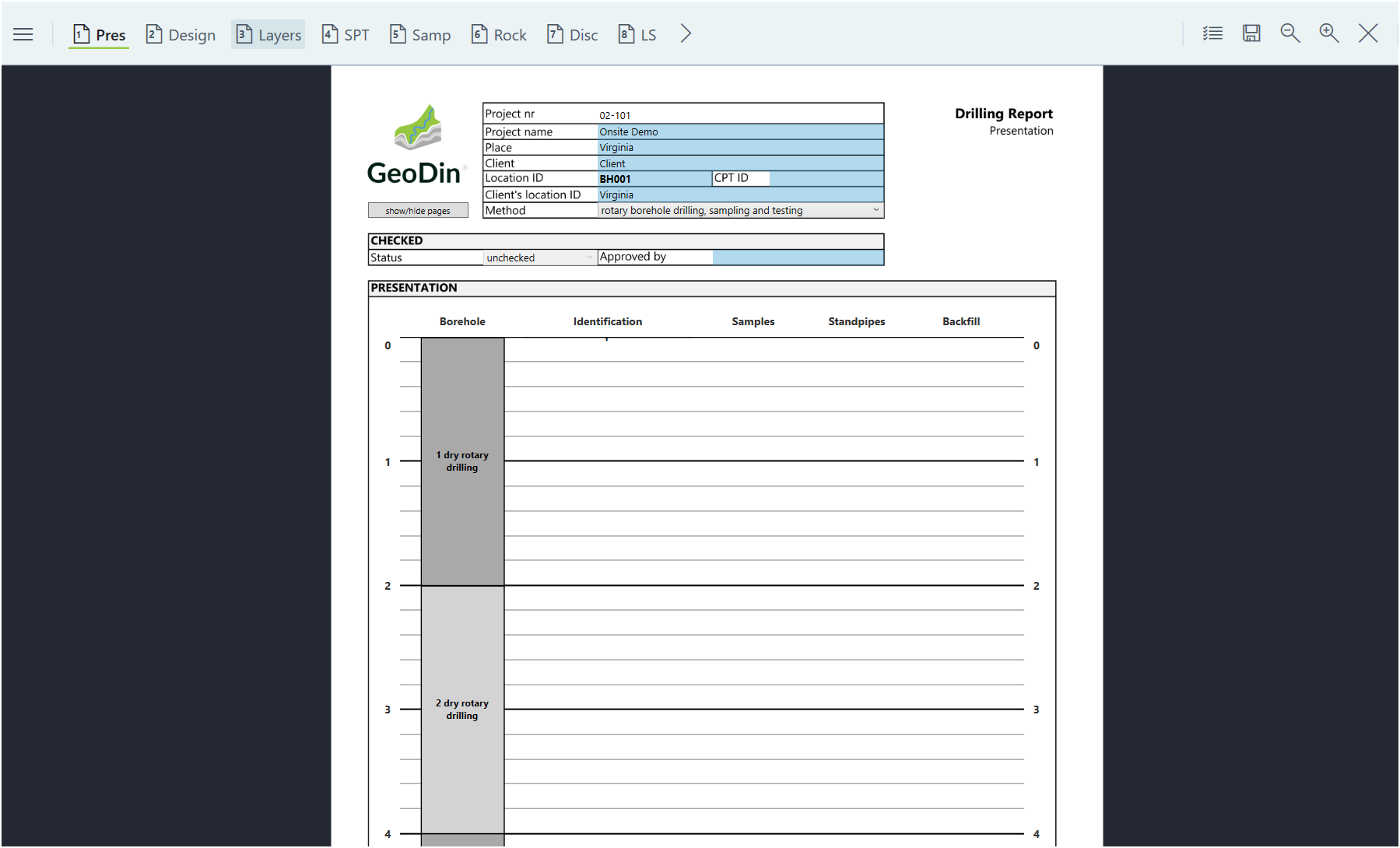Zoom in on the report
The width and height of the screenshot is (1400, 848).
pos(1329,33)
